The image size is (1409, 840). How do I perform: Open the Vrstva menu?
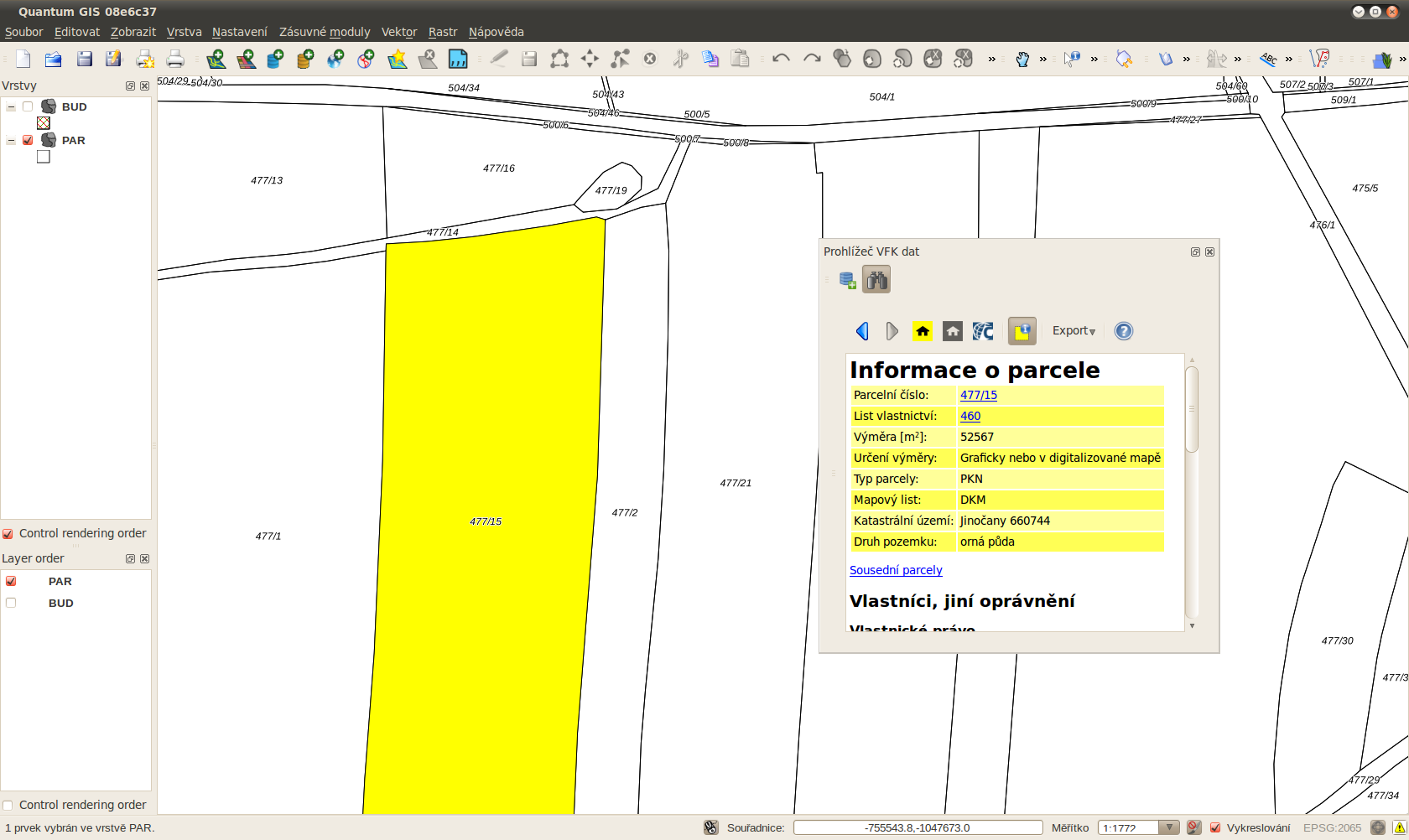click(x=185, y=32)
